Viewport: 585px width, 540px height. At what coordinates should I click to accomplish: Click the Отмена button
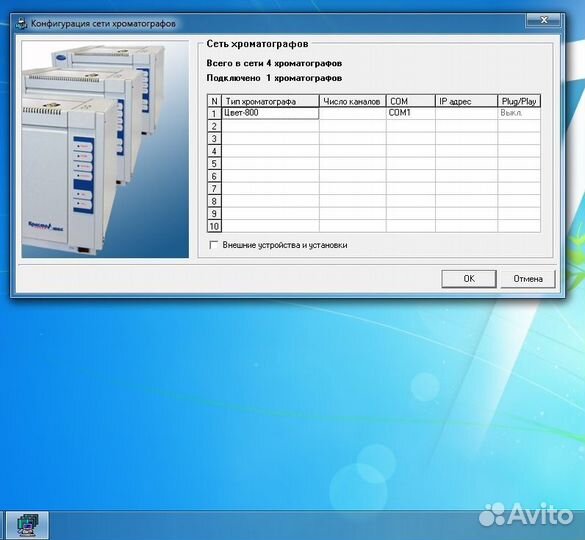click(528, 279)
